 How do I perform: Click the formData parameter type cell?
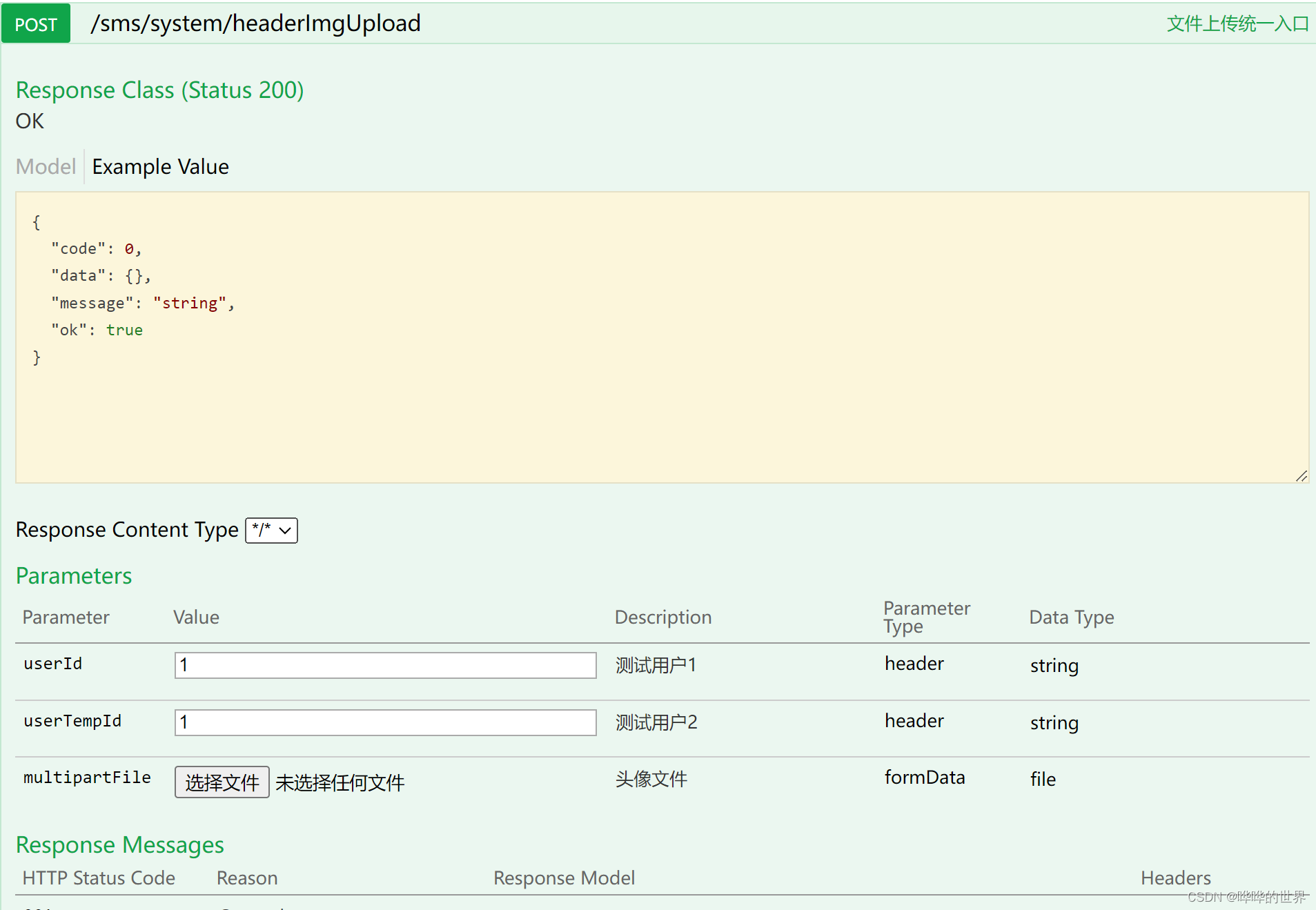925,778
